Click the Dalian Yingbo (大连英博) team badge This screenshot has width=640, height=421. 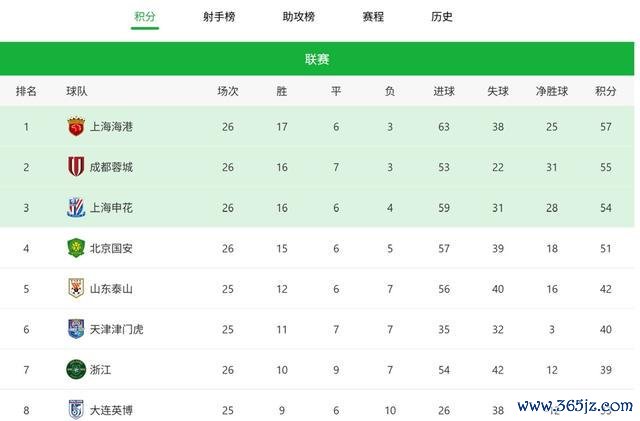[x=76, y=410]
